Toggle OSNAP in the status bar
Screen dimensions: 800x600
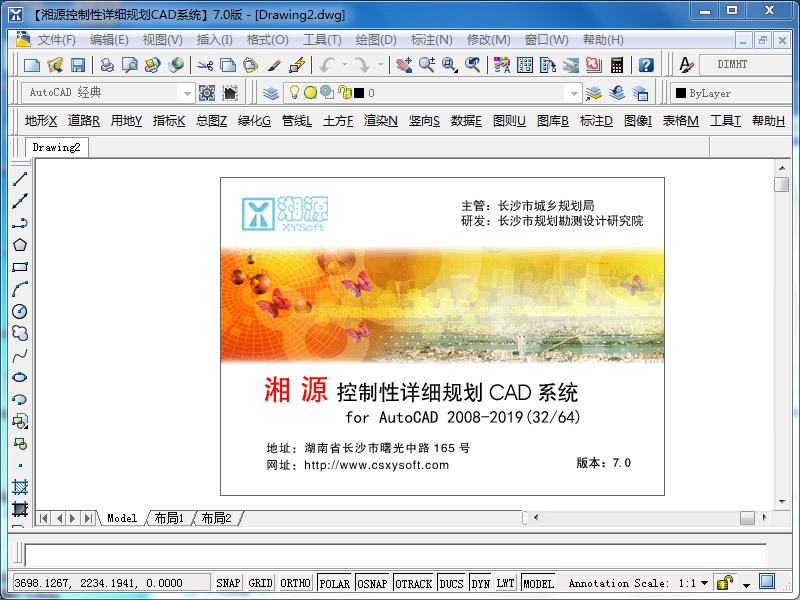372,583
